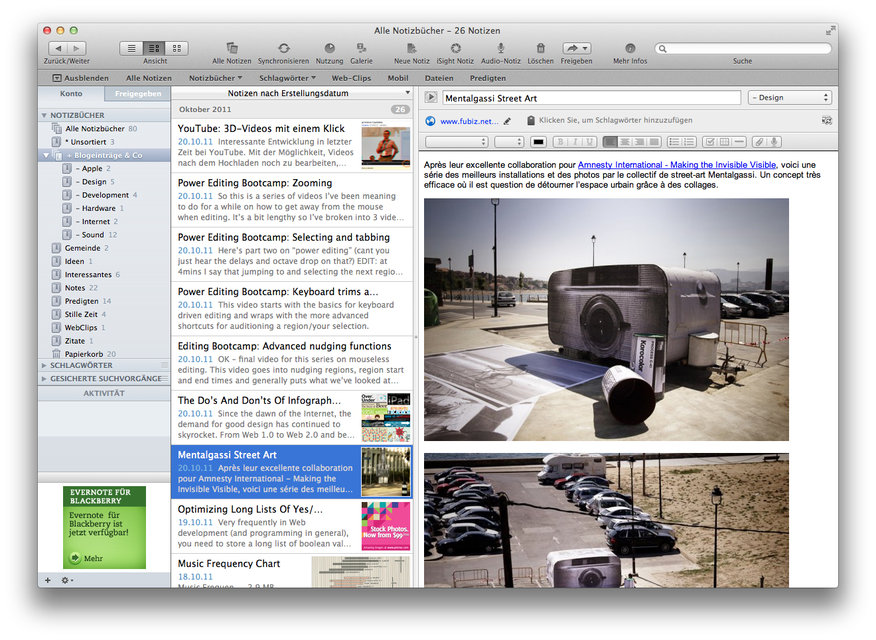The height and width of the screenshot is (640, 876).
Task: Open the Mehr Infos panel
Action: (630, 48)
